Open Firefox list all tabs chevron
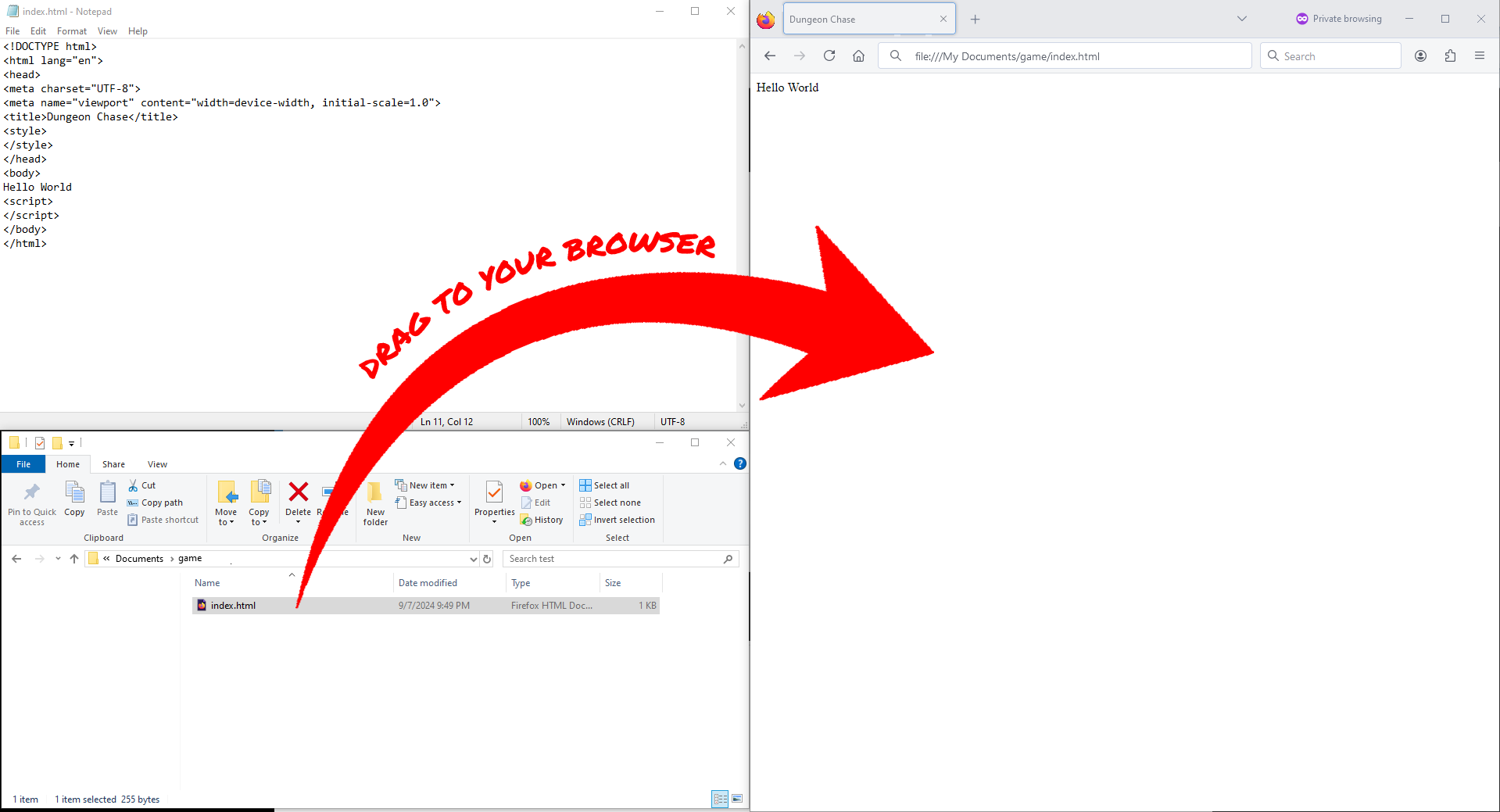The width and height of the screenshot is (1500, 812). tap(1242, 19)
